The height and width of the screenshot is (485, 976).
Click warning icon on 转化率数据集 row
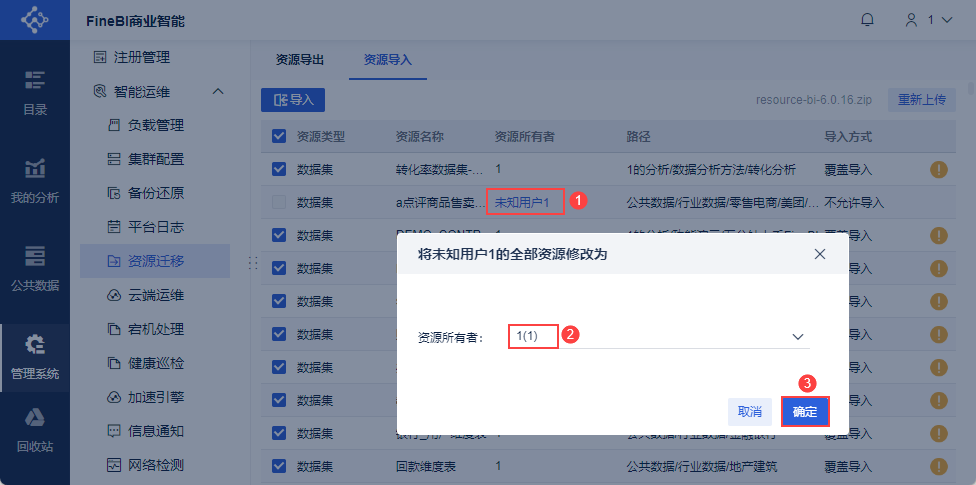(939, 169)
